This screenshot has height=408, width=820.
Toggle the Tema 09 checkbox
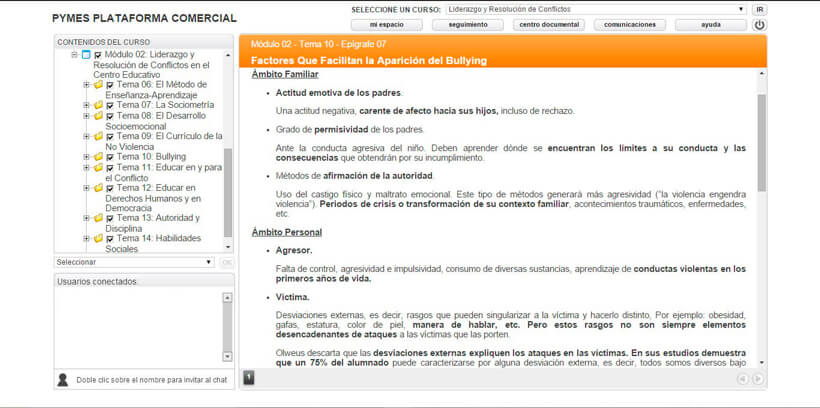tap(110, 137)
